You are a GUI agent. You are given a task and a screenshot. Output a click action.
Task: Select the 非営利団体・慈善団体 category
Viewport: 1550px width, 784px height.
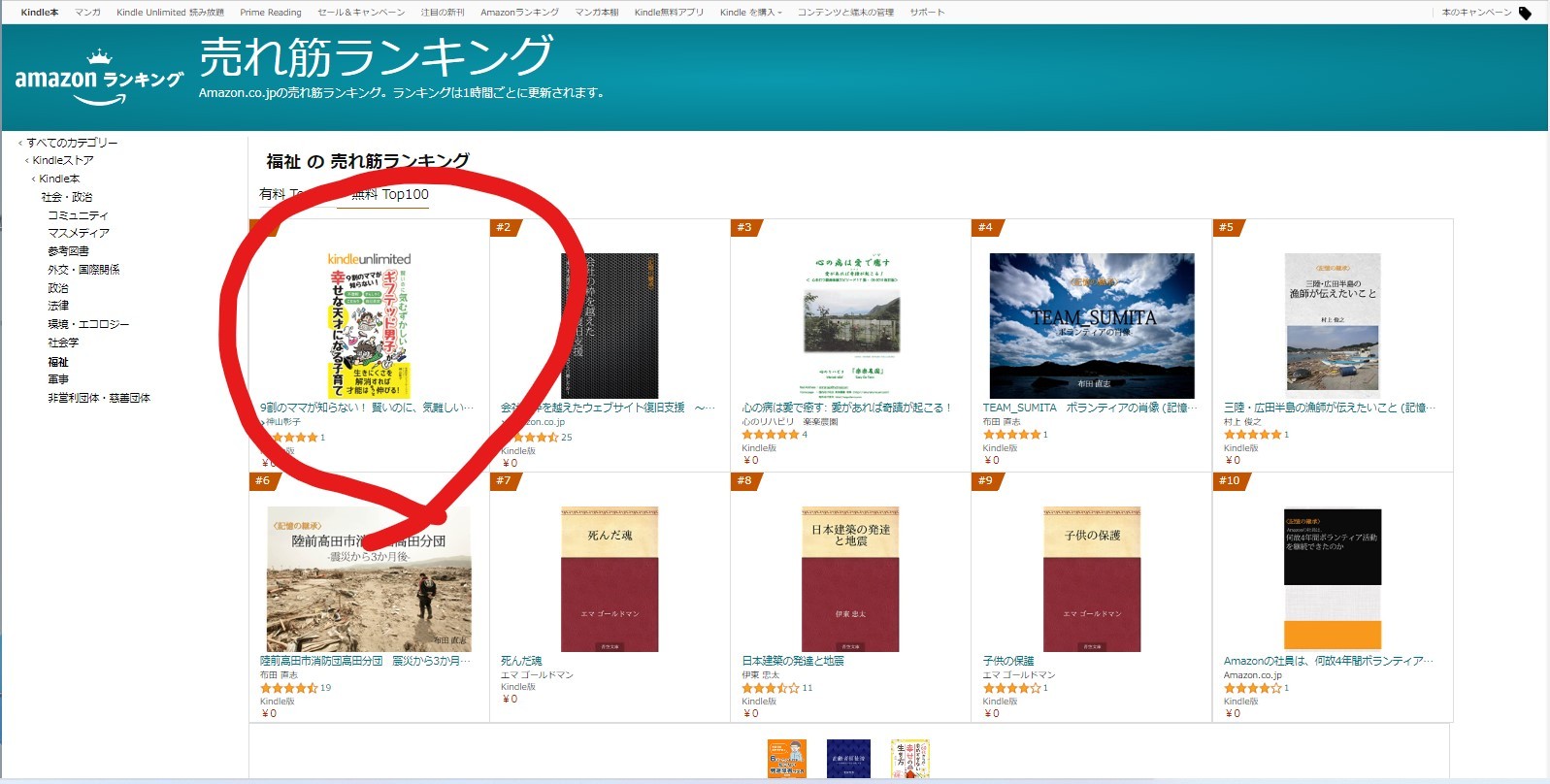coord(99,398)
